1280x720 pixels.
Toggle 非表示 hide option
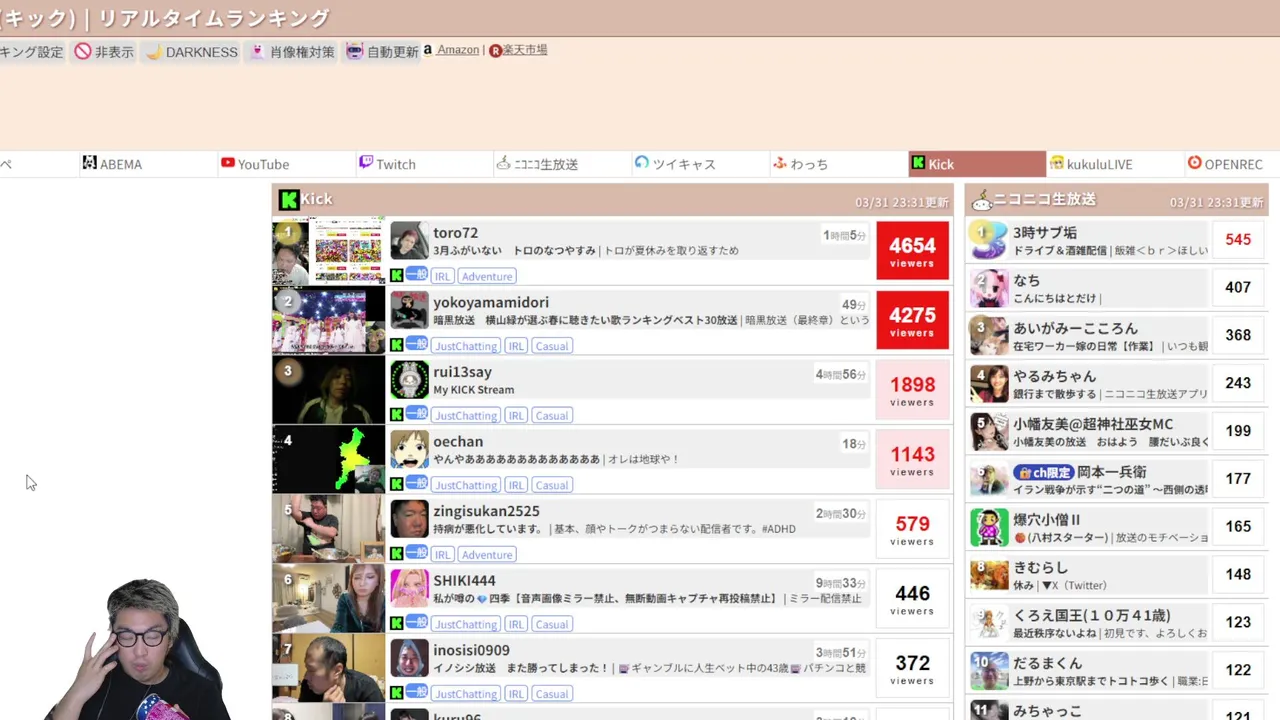tap(104, 51)
